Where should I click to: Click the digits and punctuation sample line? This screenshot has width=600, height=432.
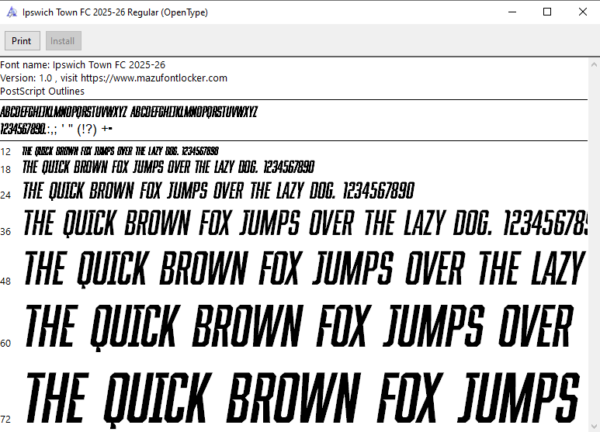pos(56,129)
